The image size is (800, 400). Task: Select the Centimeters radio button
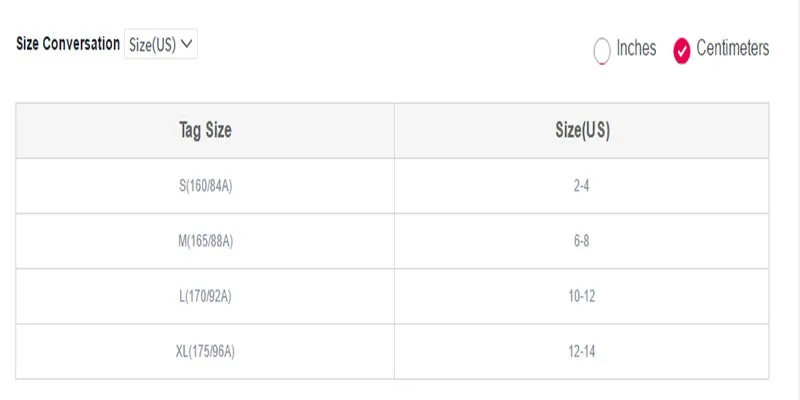click(682, 51)
